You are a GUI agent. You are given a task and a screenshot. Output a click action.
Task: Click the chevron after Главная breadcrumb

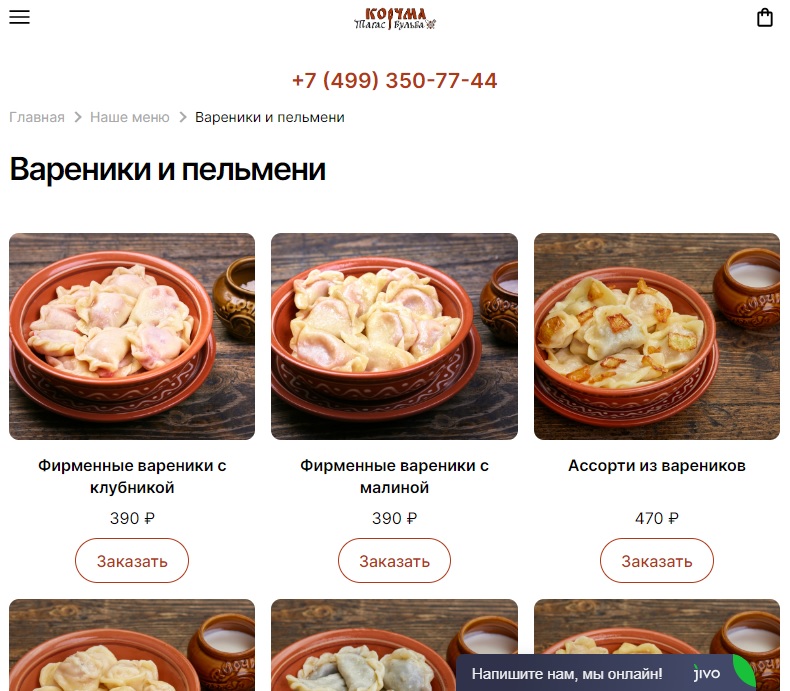pos(78,117)
